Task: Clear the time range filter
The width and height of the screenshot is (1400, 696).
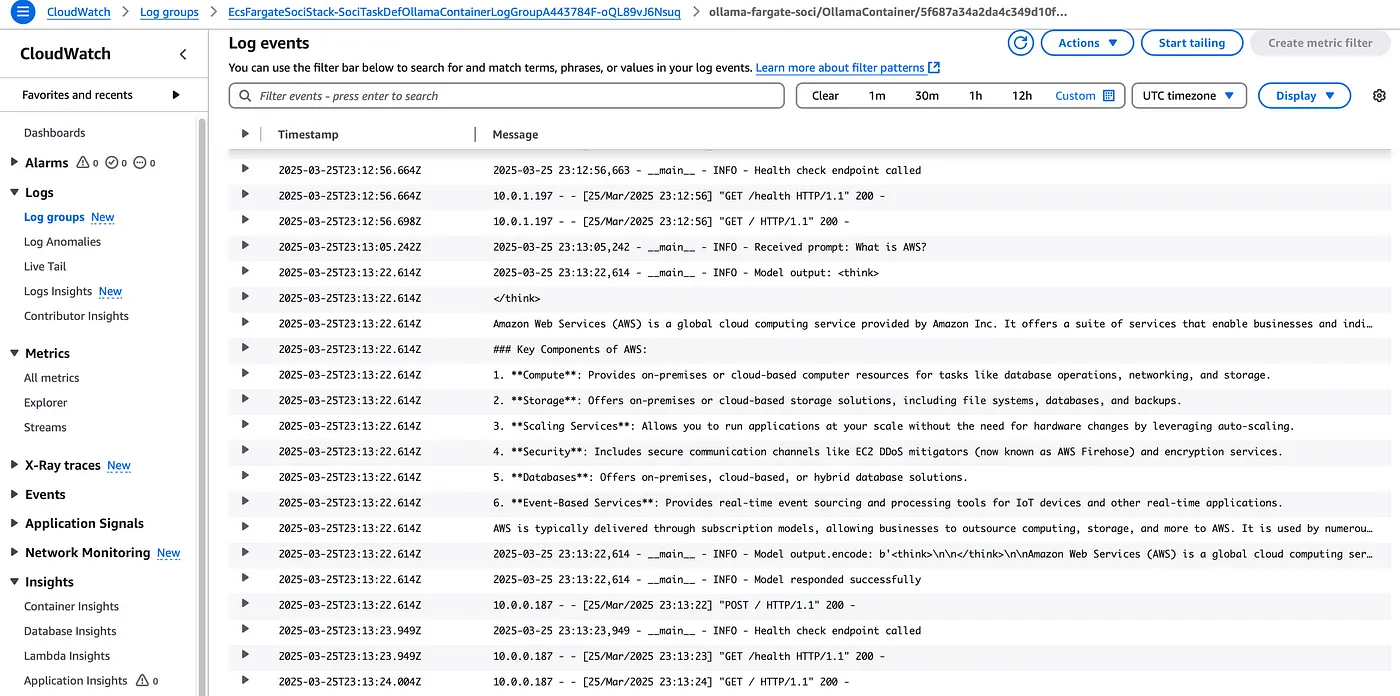Action: coord(825,96)
